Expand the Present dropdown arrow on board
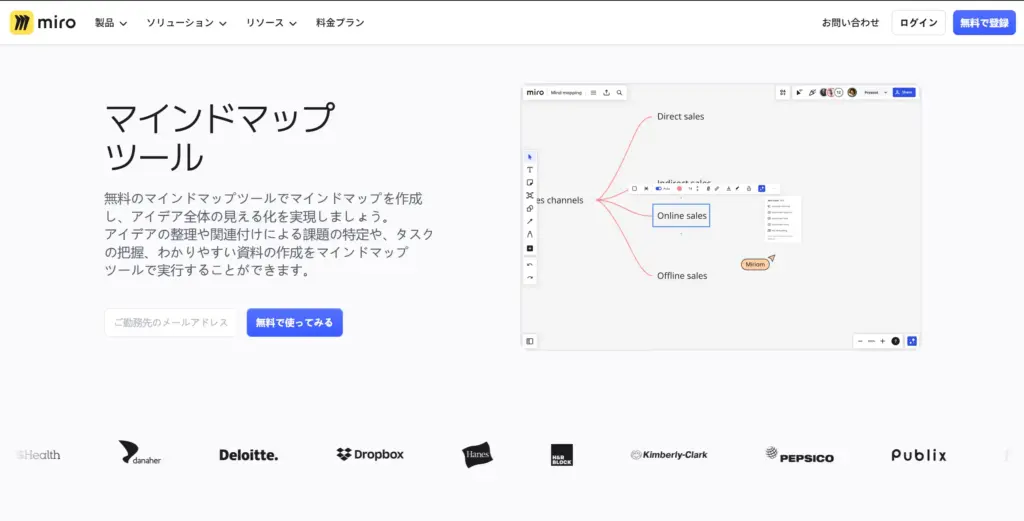 [x=886, y=93]
